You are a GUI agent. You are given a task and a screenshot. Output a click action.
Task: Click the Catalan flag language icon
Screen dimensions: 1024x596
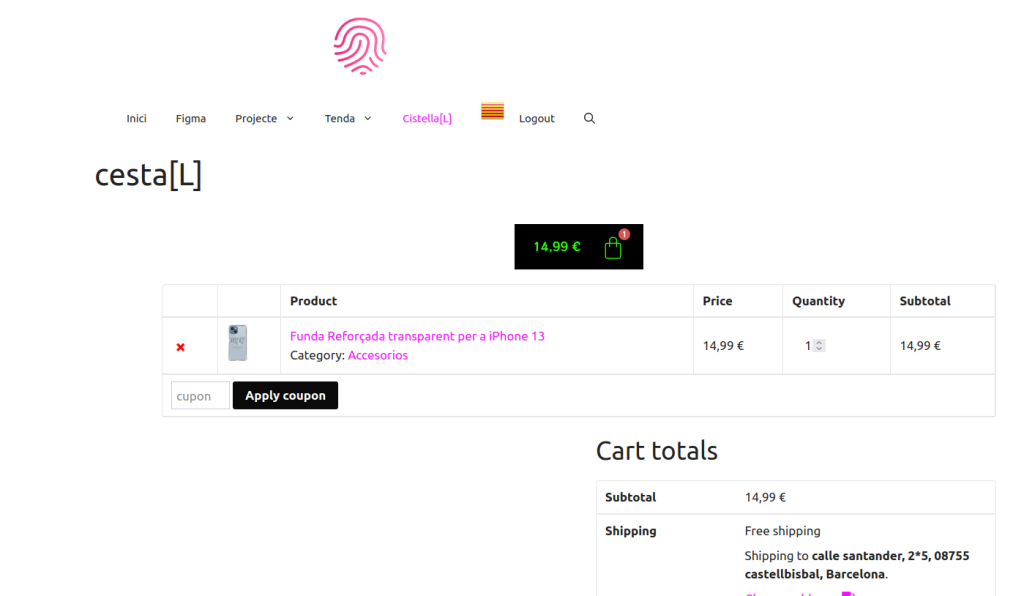[492, 111]
